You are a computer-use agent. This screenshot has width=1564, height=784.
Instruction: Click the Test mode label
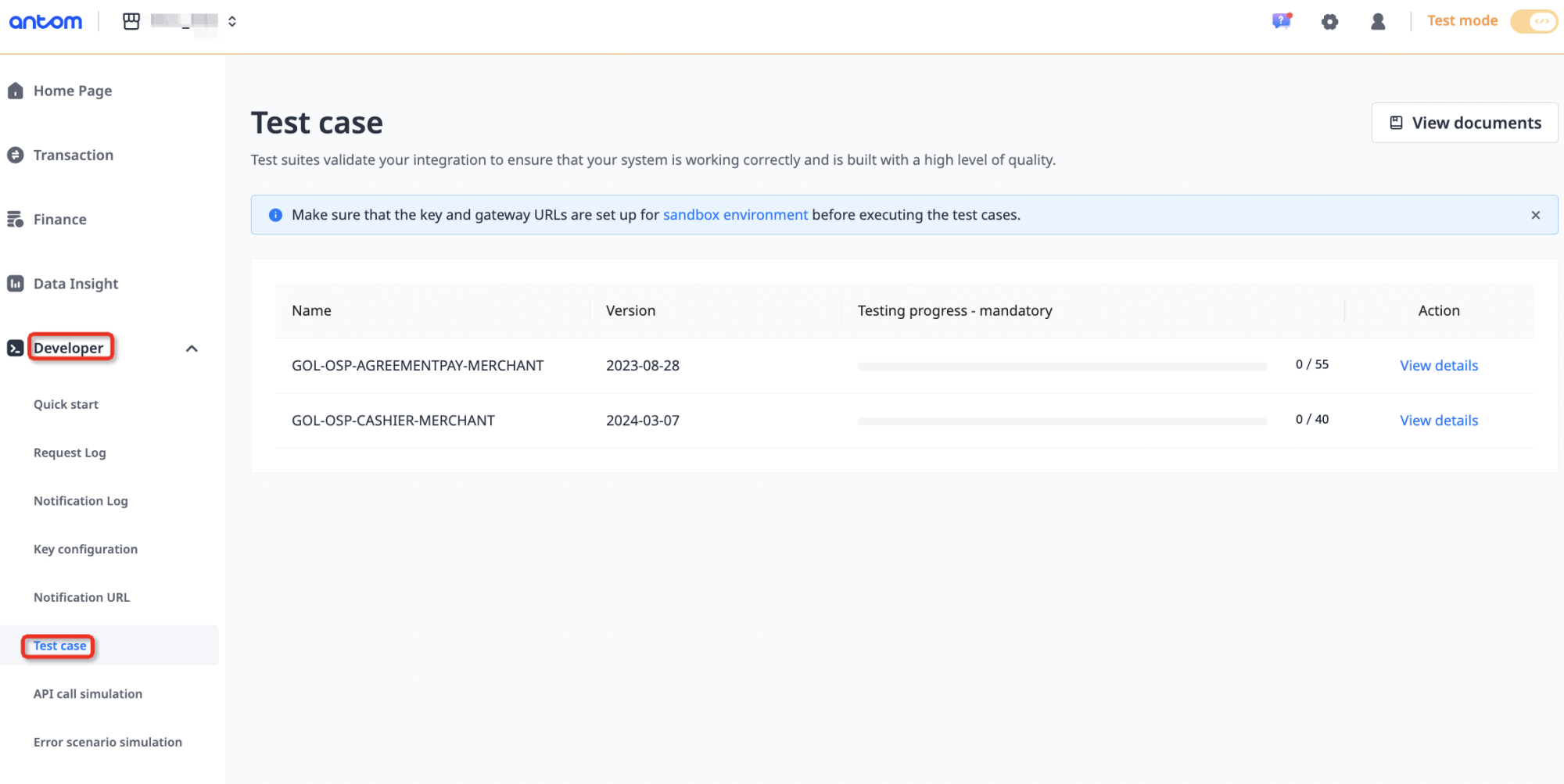[1462, 21]
